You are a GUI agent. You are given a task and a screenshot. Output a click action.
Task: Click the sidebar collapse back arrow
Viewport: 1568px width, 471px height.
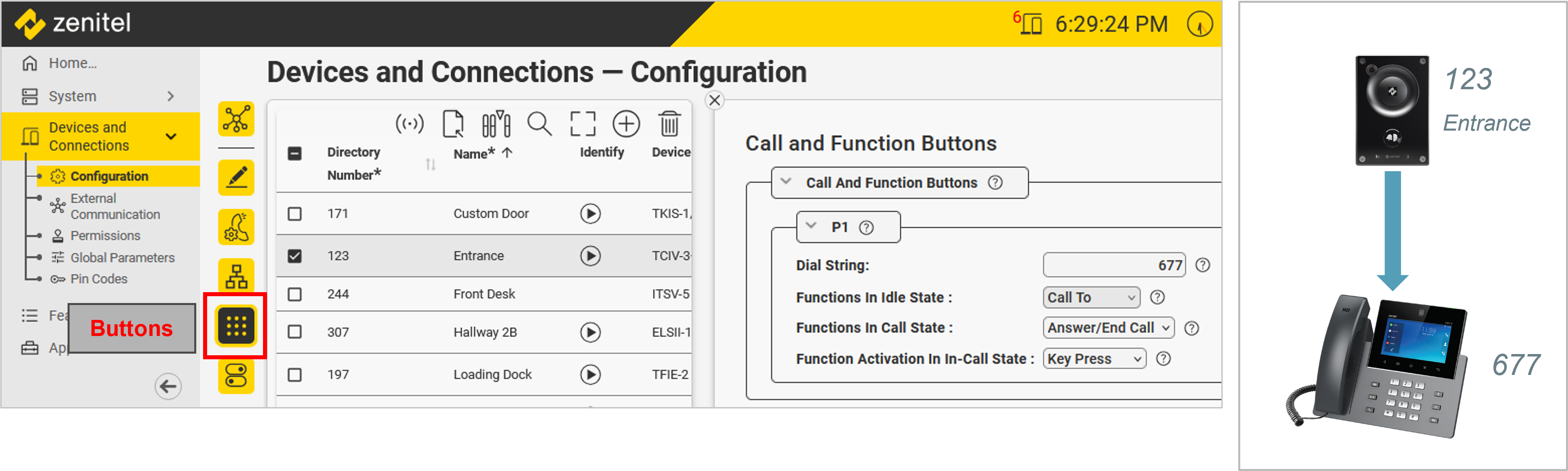168,386
